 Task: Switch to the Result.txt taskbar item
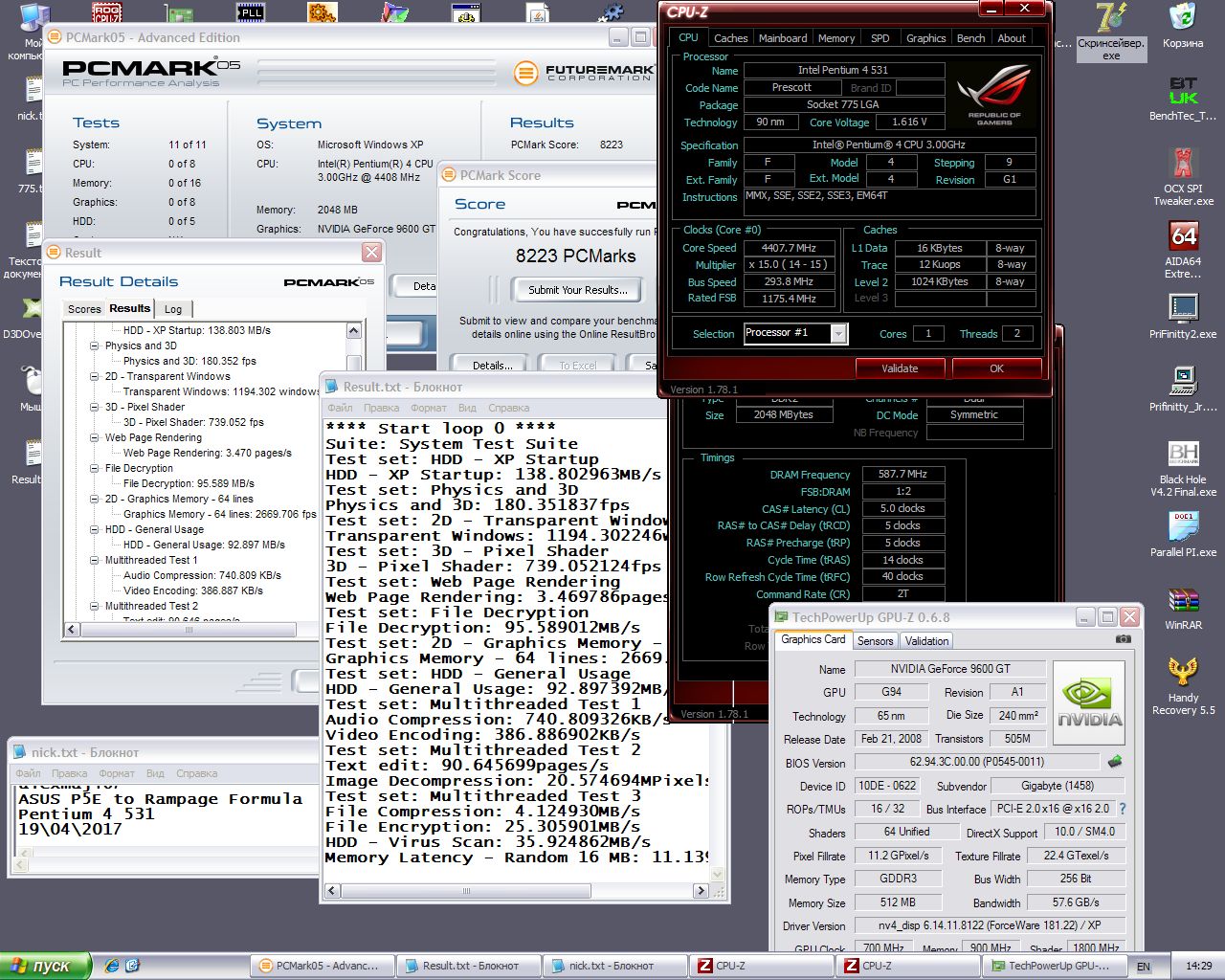pos(469,966)
